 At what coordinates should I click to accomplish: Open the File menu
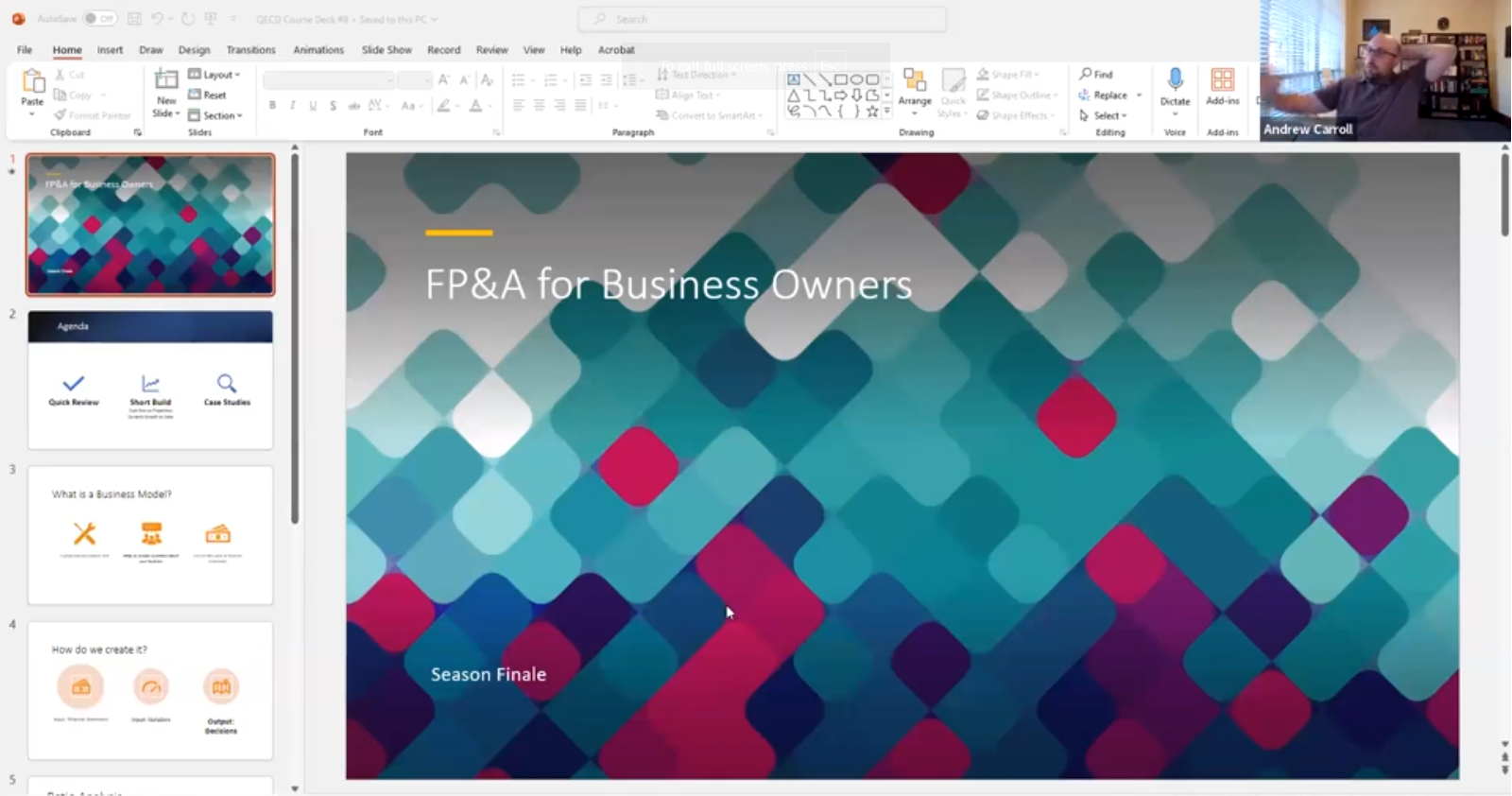click(25, 50)
